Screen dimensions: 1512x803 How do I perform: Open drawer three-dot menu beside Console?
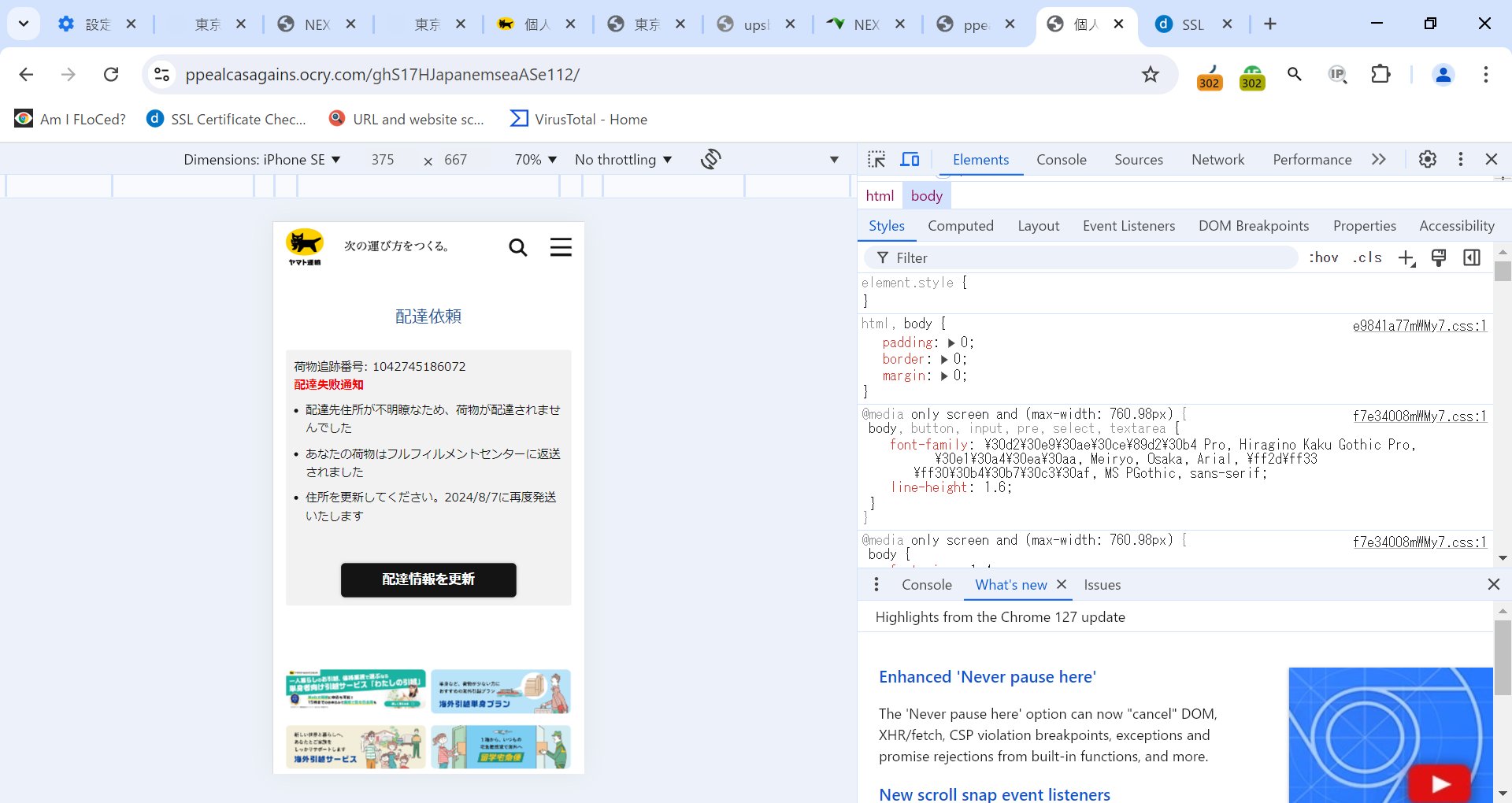click(876, 584)
